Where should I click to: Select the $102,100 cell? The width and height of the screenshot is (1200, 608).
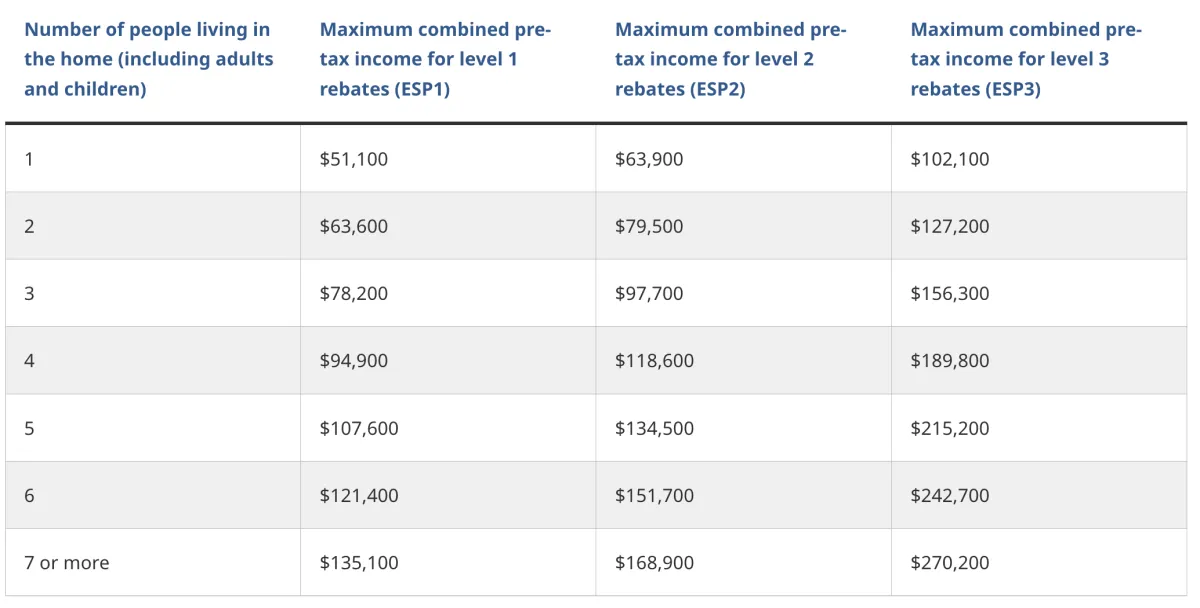point(950,159)
